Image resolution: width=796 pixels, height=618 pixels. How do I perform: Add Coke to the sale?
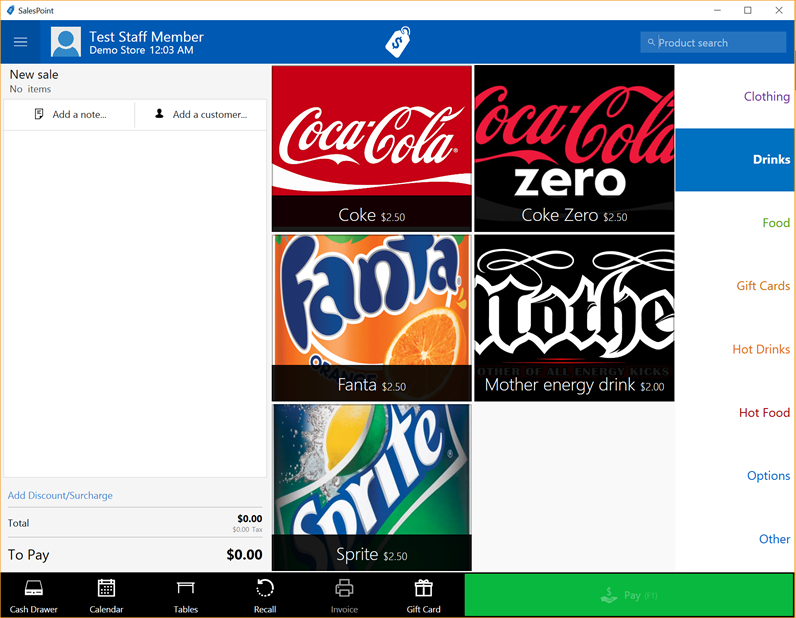[372, 148]
